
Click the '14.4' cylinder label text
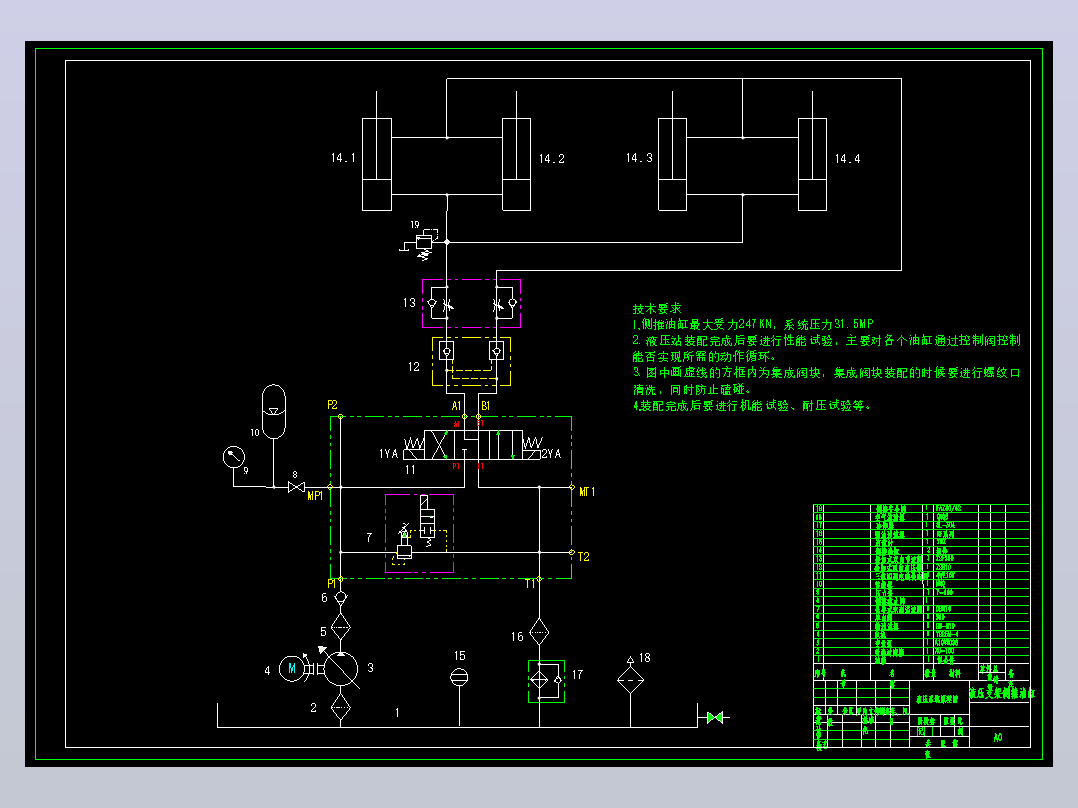coord(848,159)
